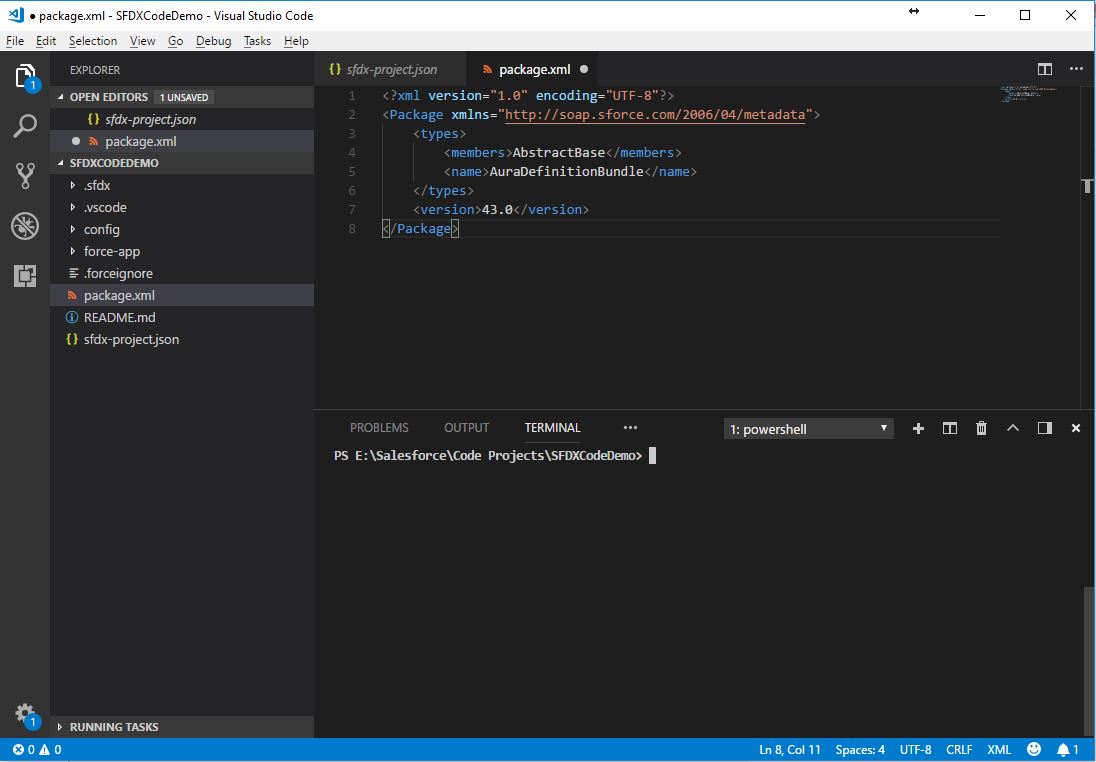Split the terminal panel
This screenshot has height=762, width=1096.
[949, 429]
